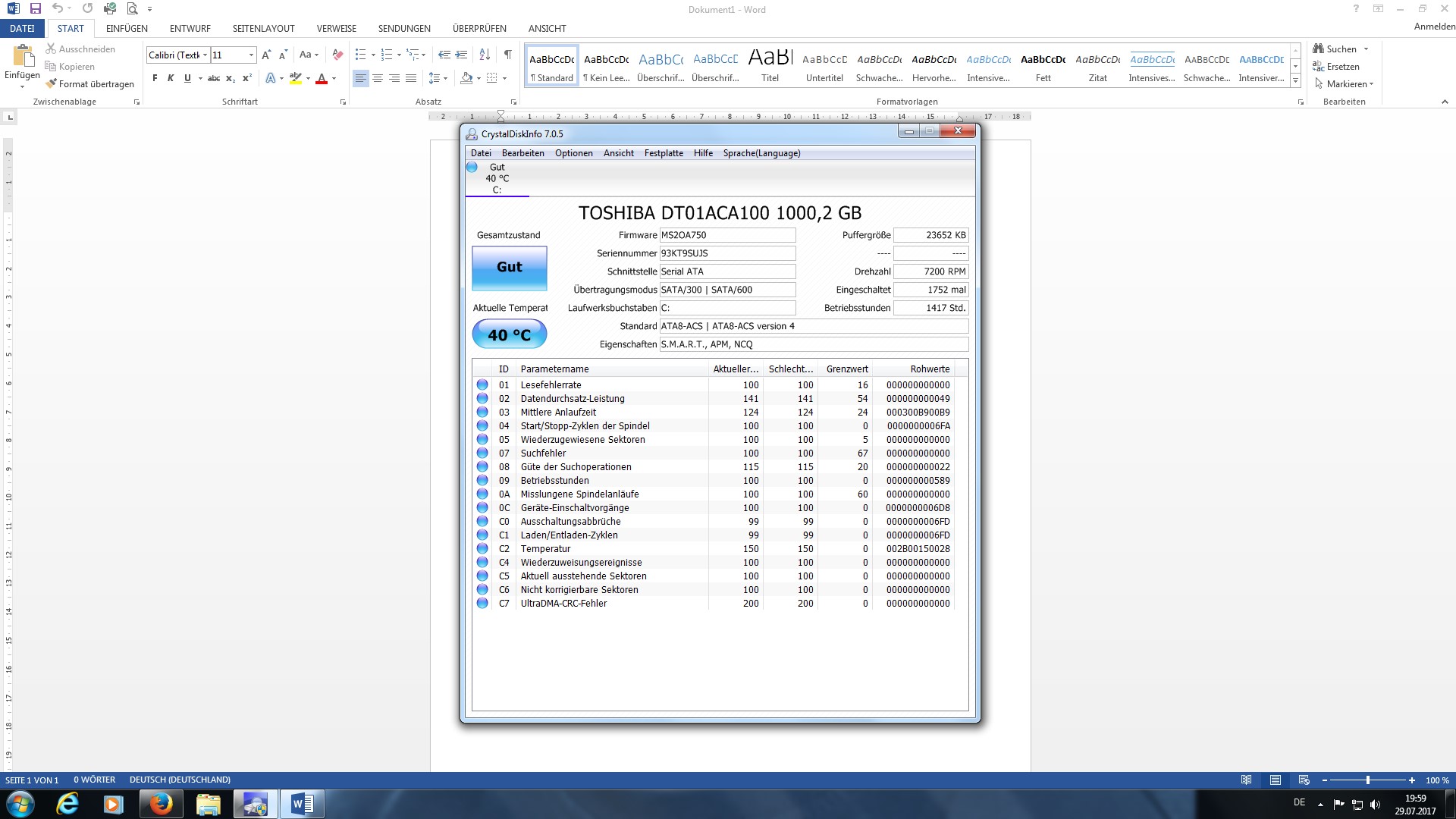This screenshot has height=819, width=1456.
Task: Clear all formatting with the eraser icon
Action: point(337,55)
